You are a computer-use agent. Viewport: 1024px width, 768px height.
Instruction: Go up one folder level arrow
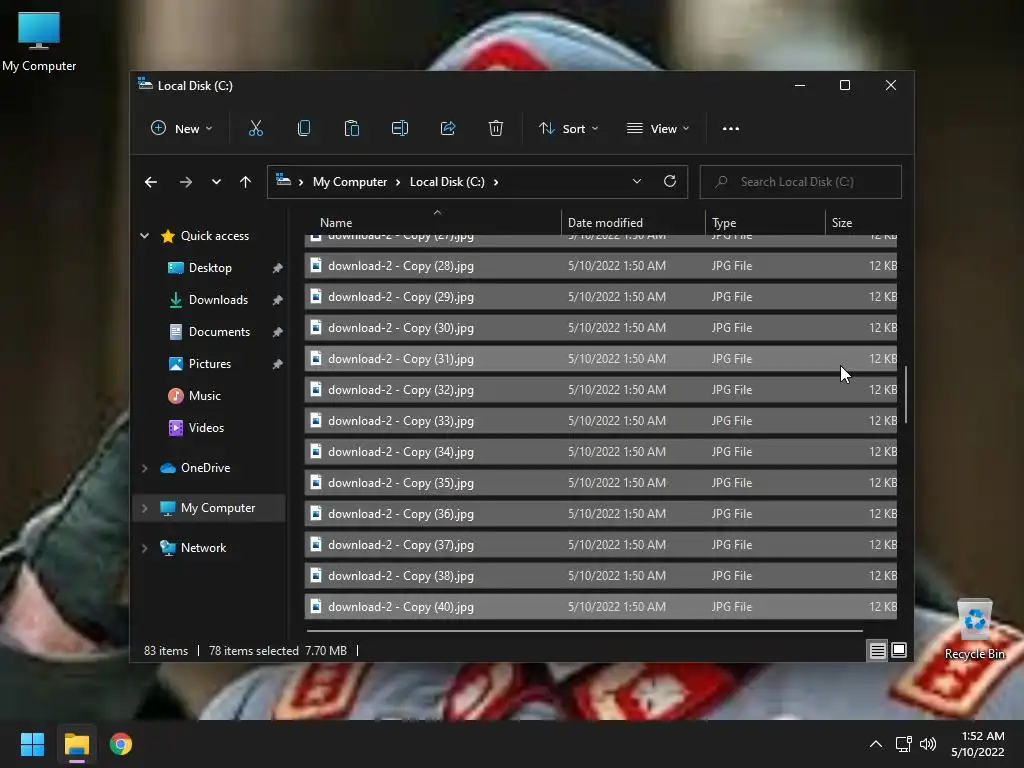tap(246, 182)
